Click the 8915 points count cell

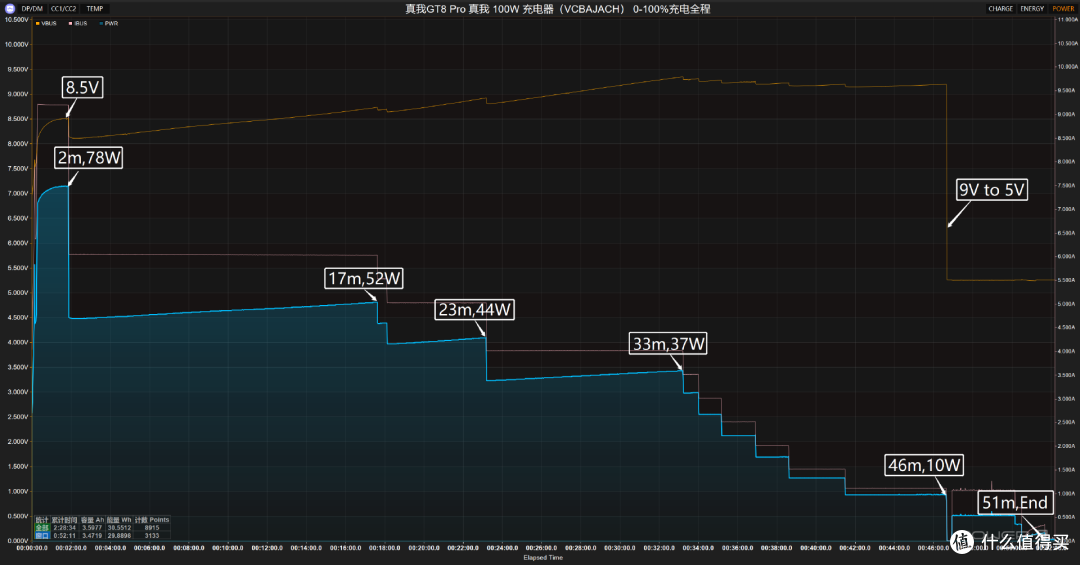[x=152, y=528]
